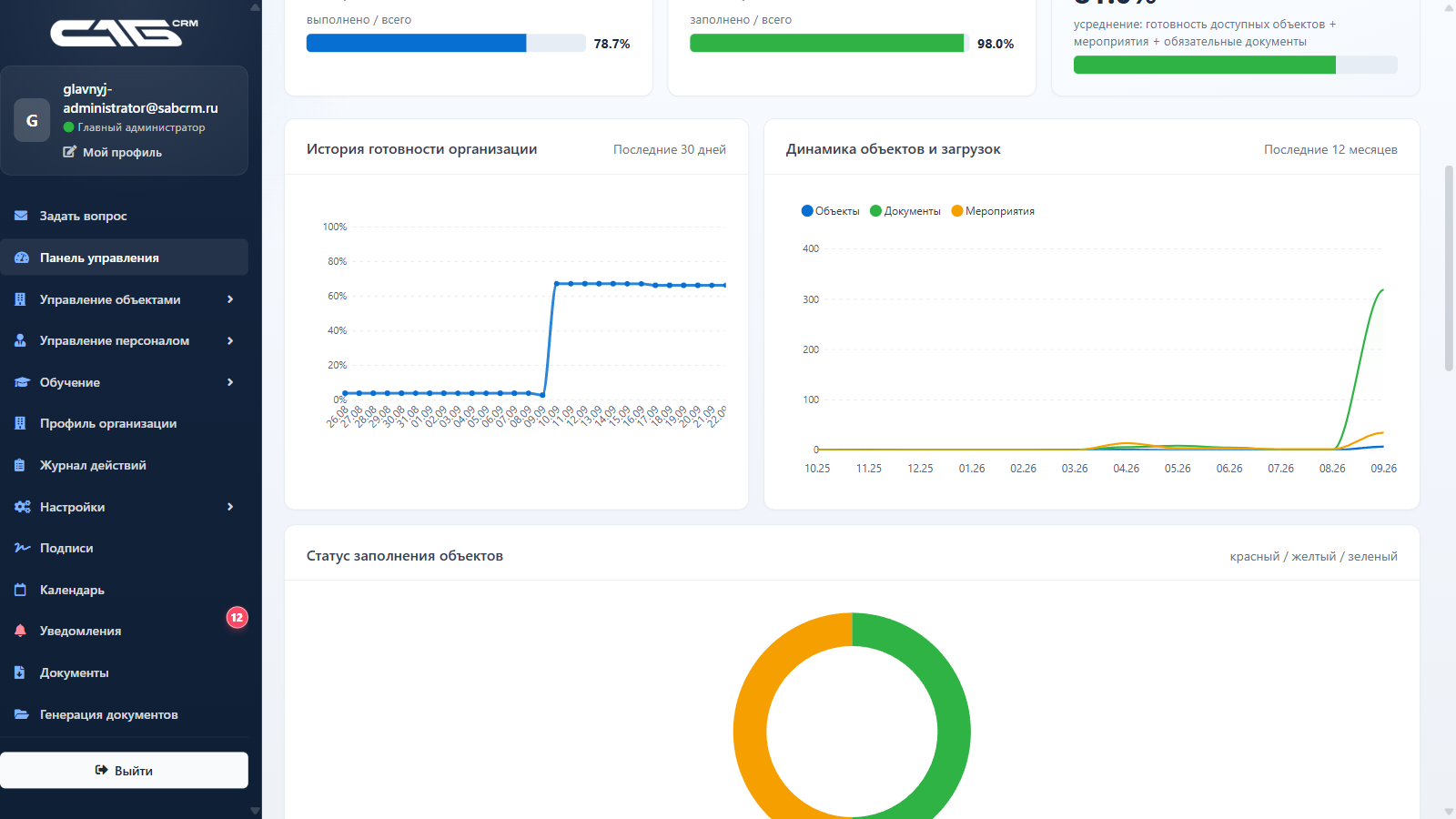Click the Главный администратор status text
The image size is (1456, 819).
coord(141,127)
